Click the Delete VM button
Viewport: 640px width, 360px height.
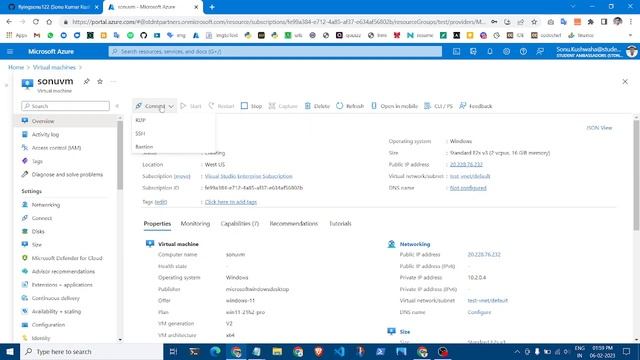(x=317, y=106)
